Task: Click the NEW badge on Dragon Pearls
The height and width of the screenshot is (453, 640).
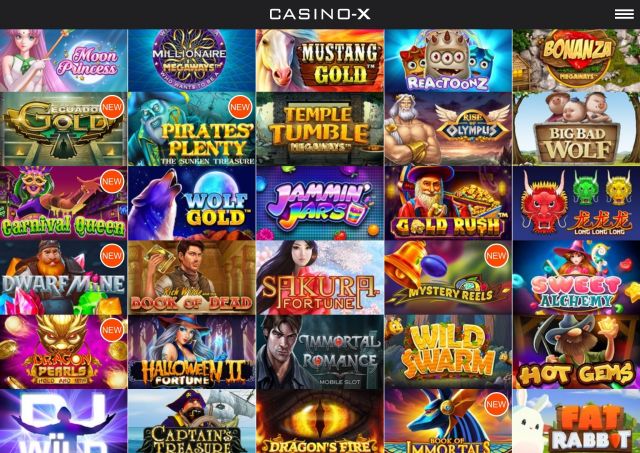Action: point(112,330)
